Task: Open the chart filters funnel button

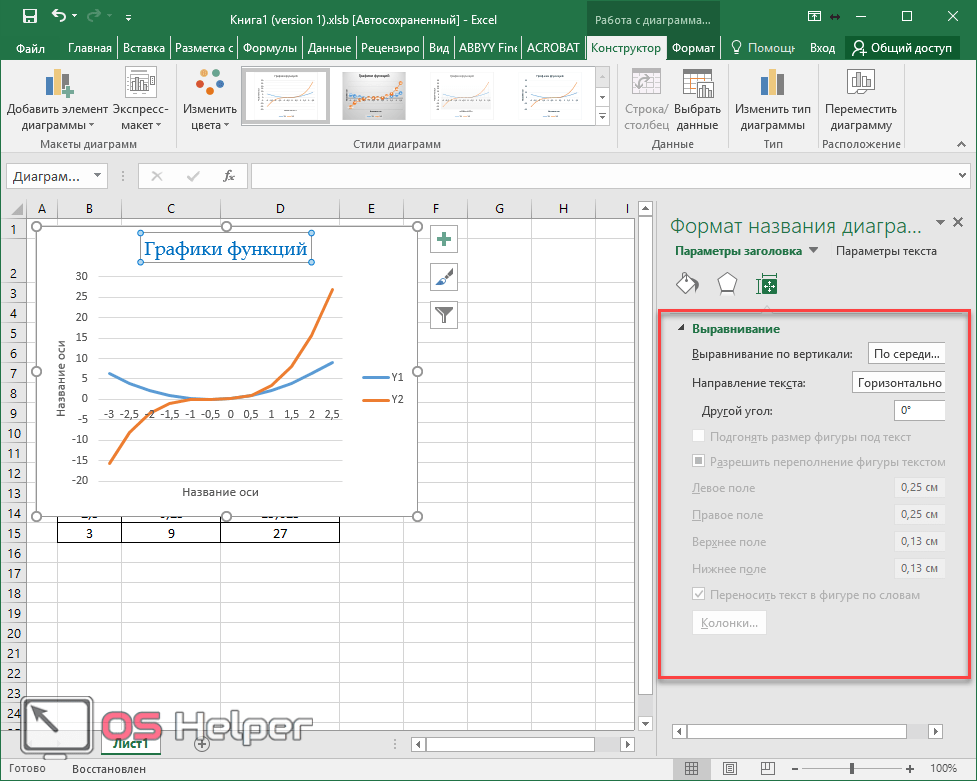Action: [x=444, y=315]
